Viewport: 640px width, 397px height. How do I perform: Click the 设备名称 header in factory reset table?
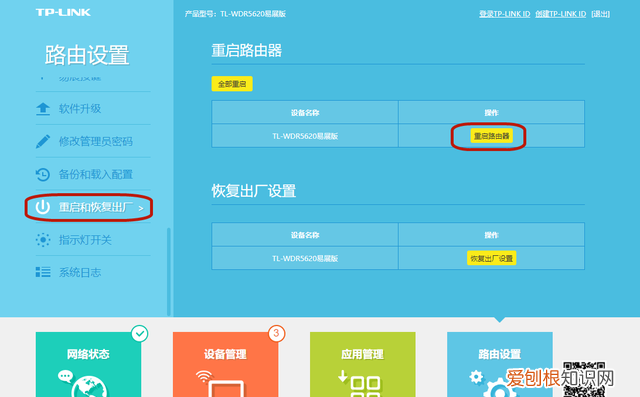(x=305, y=235)
